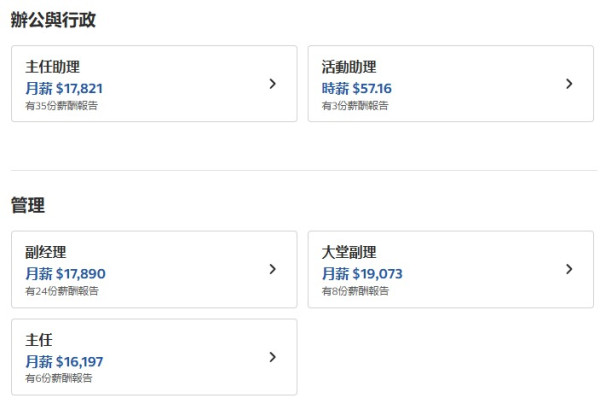The image size is (600, 404).
Task: Select the 月薪 $19,073 salary link
Action: [362, 274]
